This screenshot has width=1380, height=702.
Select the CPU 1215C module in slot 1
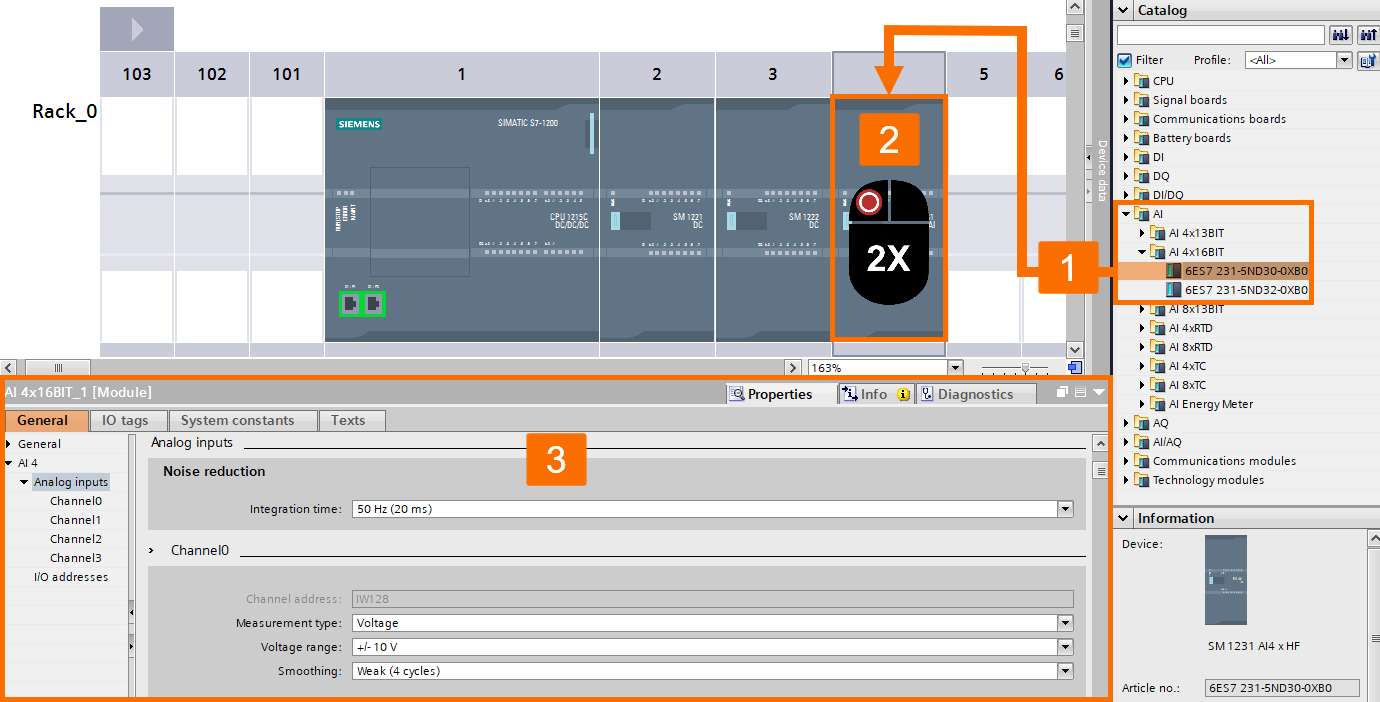click(x=462, y=220)
